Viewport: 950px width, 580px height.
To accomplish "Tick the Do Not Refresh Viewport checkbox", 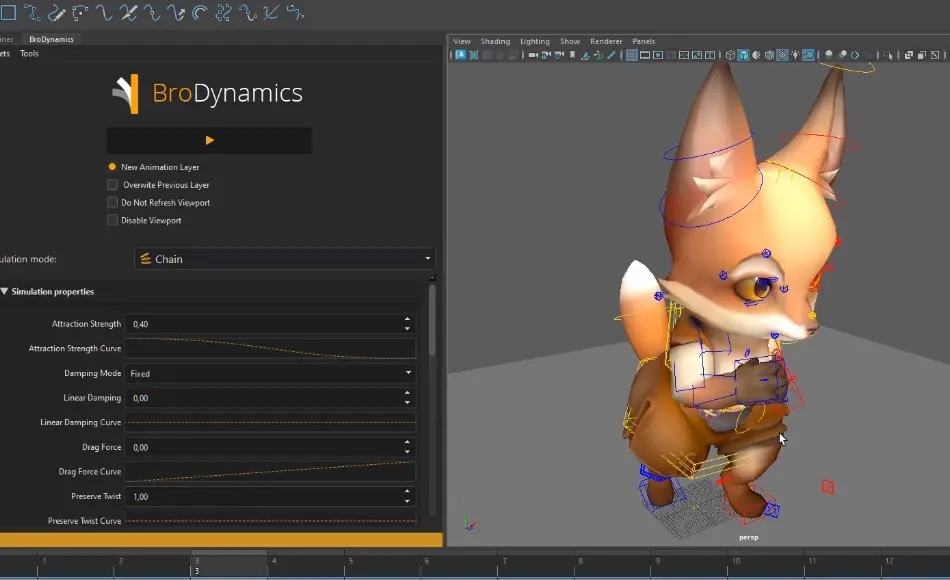I will tap(112, 202).
